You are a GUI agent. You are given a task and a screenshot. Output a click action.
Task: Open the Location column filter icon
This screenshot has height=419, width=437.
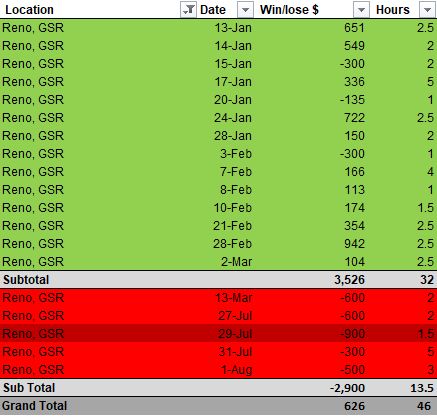pos(188,10)
